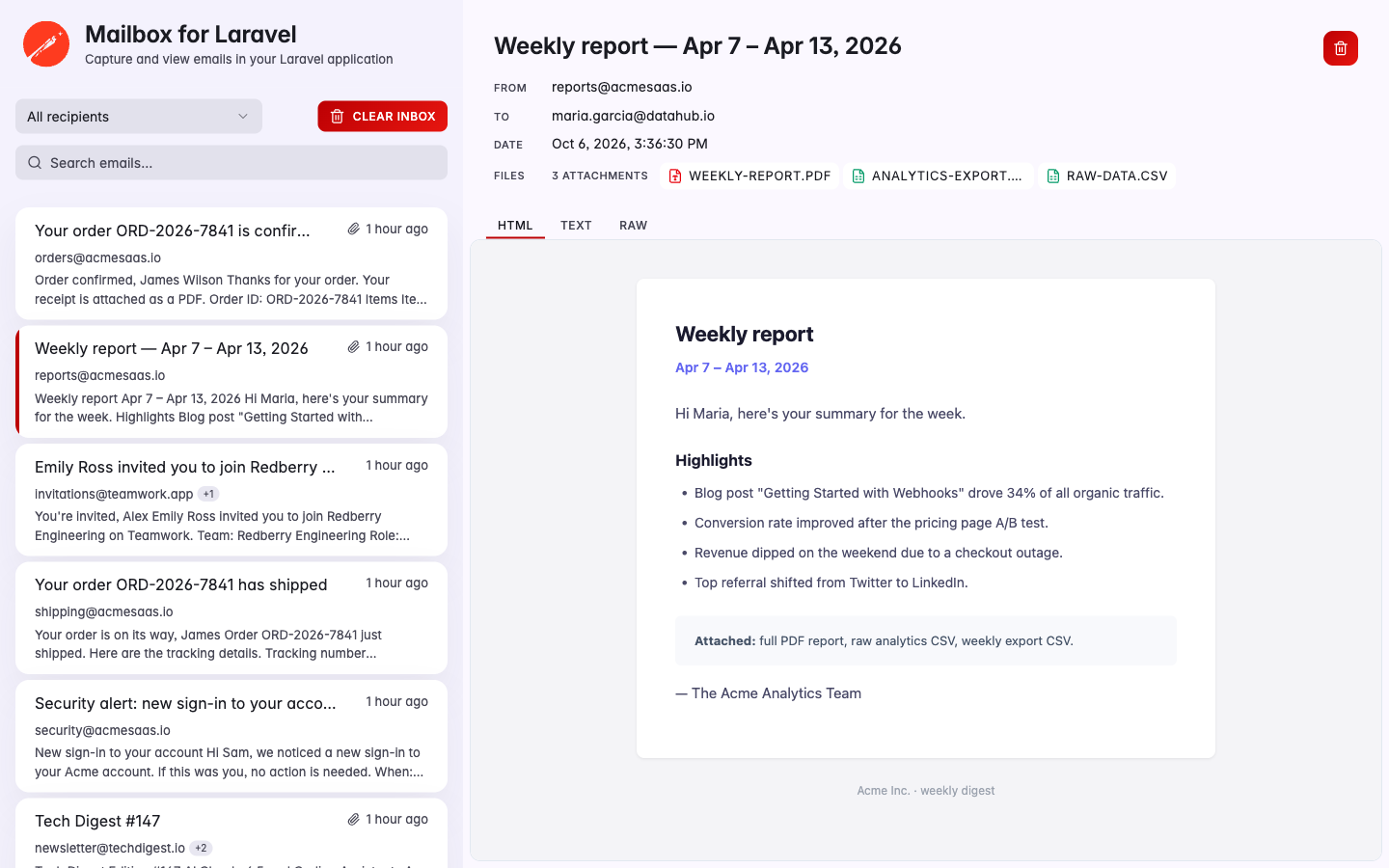Open Emily Ross invited you email
Viewport: 1389px width, 868px height.
231,500
